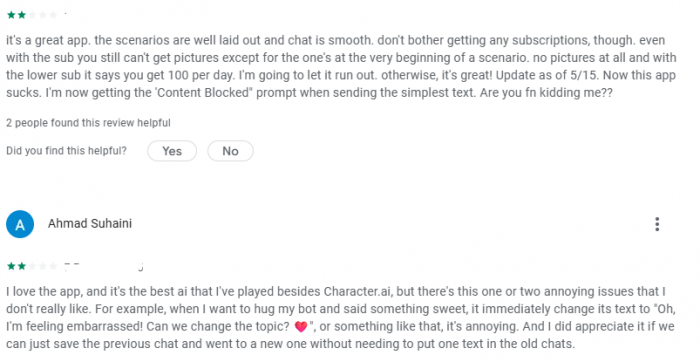Click the word 'Character.ai' in the review
Viewport: 700px width, 362px height.
click(x=357, y=291)
